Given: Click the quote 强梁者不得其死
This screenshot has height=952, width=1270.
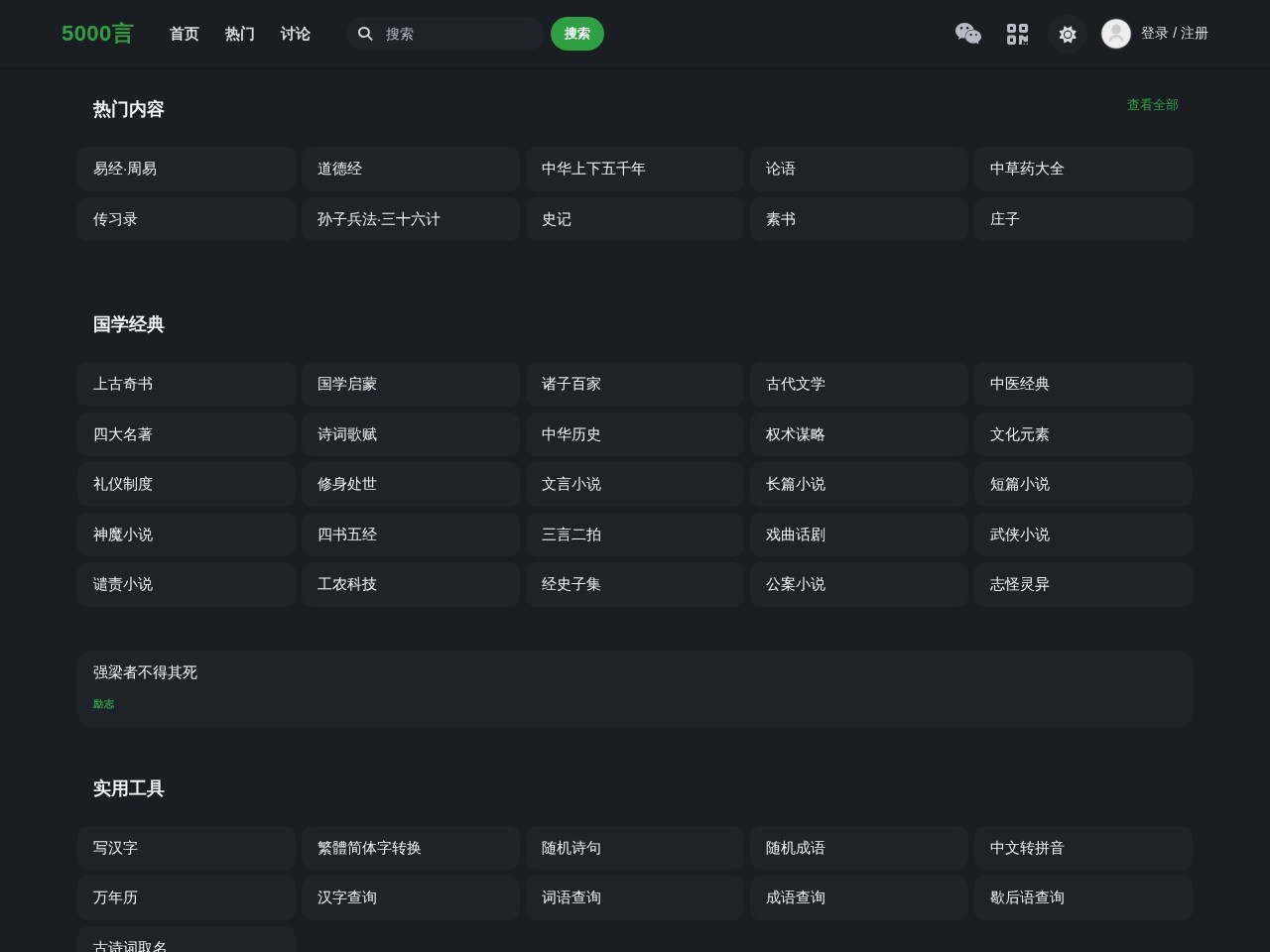Looking at the screenshot, I should click(145, 672).
